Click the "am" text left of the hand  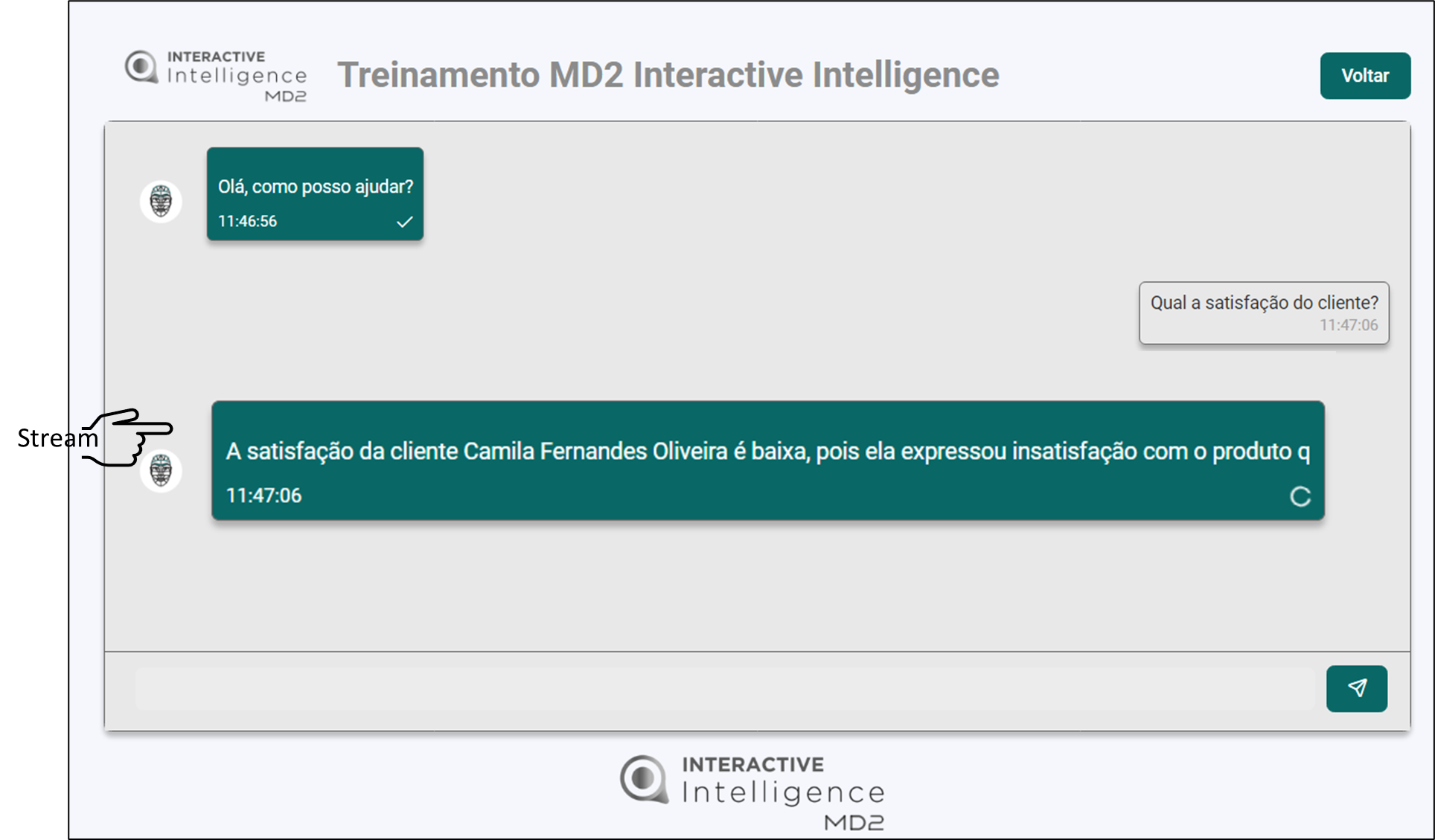click(x=83, y=439)
